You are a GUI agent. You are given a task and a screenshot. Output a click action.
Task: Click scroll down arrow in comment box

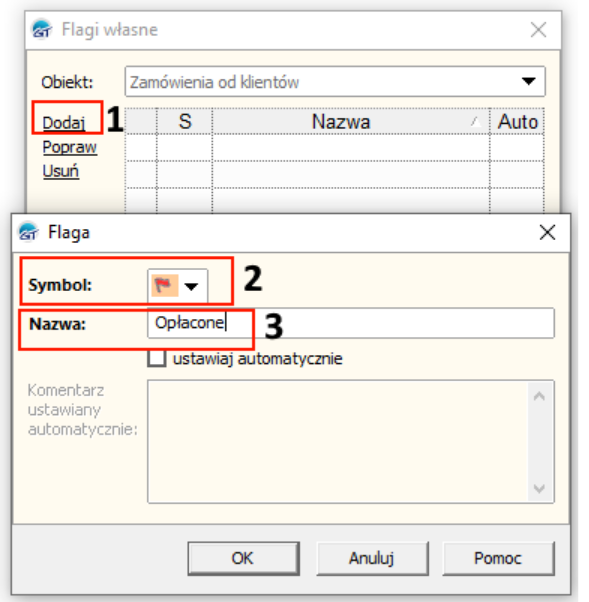pos(539,488)
